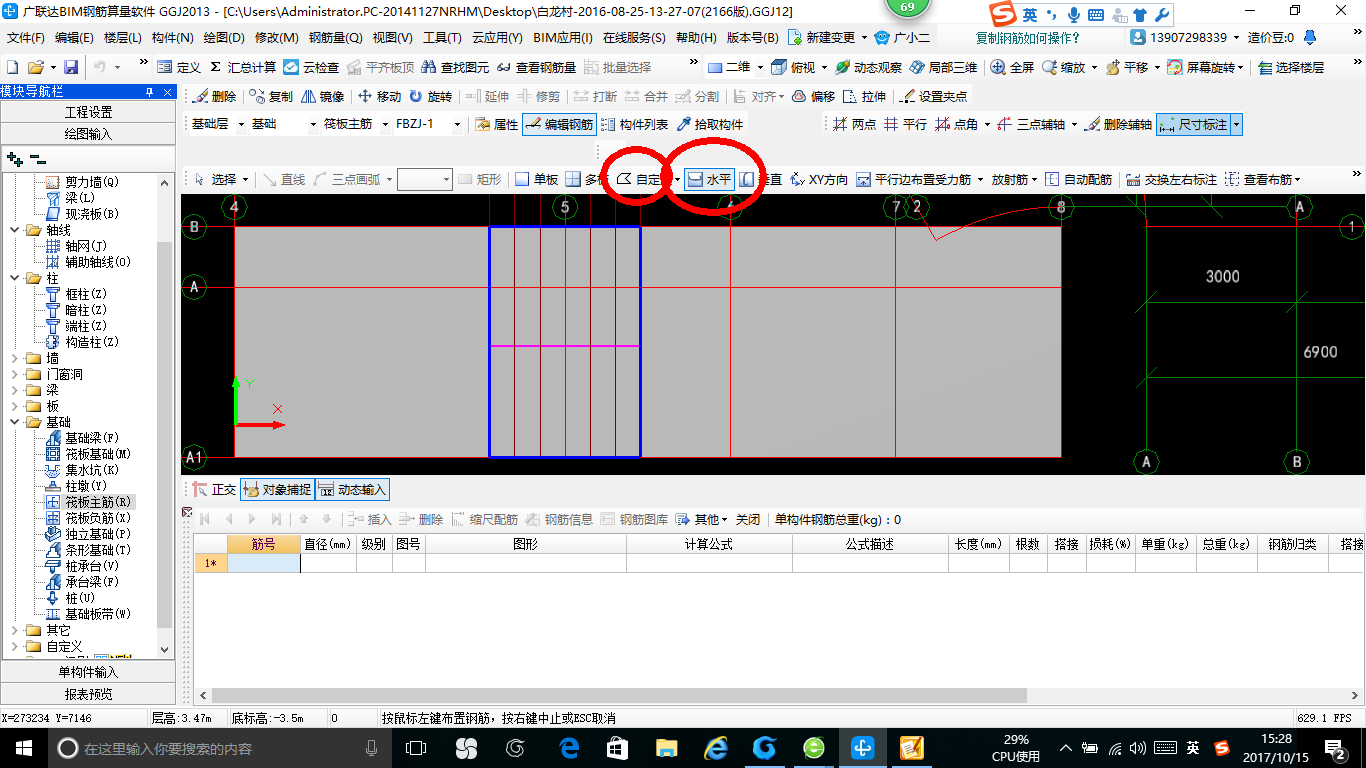Open 单构件输入 panel

click(88, 672)
